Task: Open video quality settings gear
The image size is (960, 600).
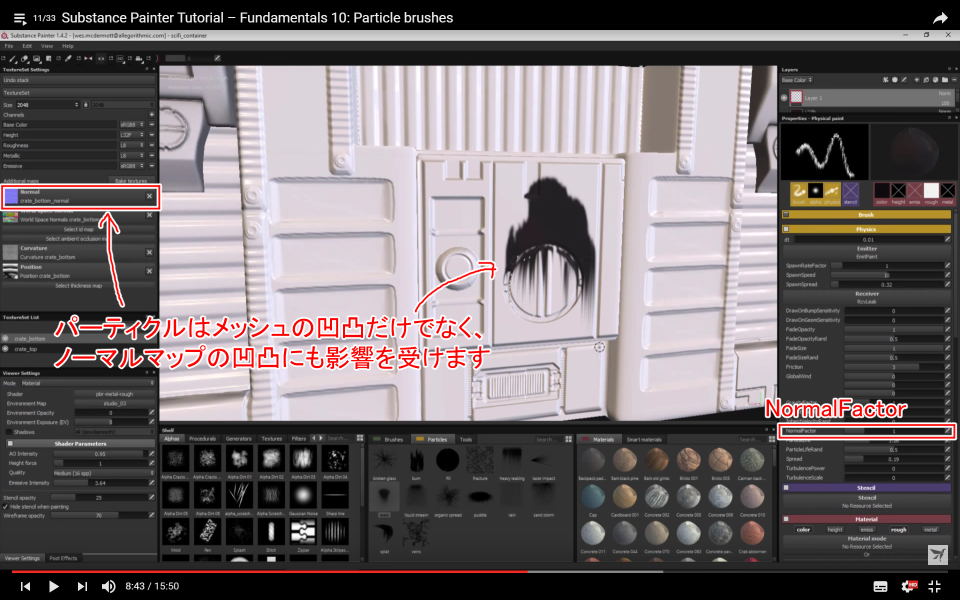Action: pyautogui.click(x=909, y=587)
